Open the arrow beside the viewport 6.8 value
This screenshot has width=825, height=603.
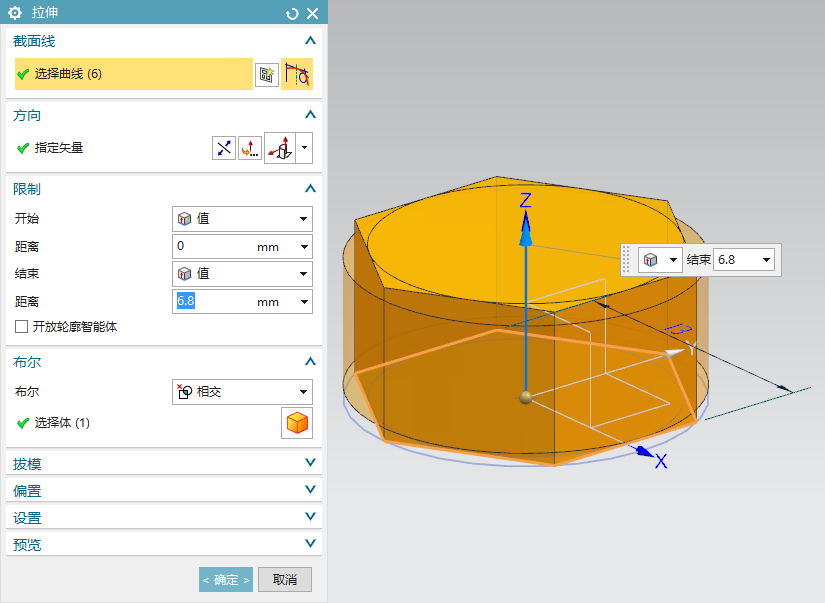pos(767,260)
